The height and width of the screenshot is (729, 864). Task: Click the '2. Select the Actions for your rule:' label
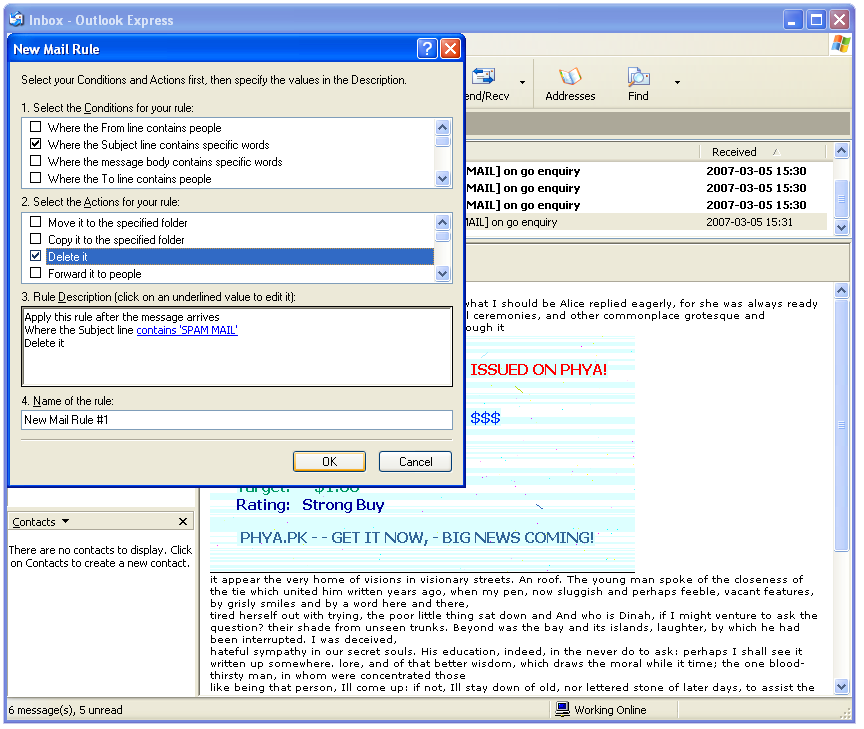pos(100,202)
